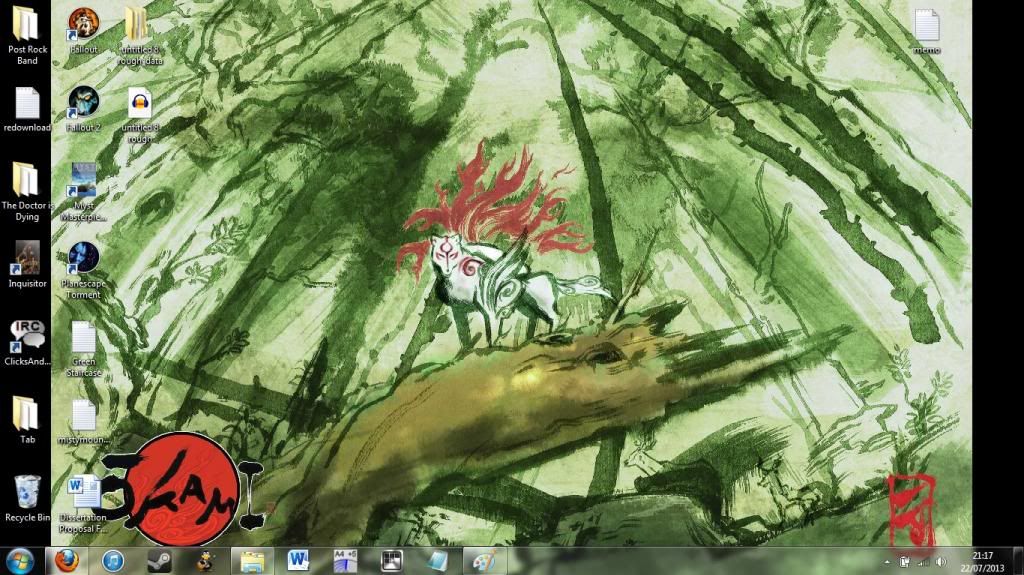Open the Windows Start menu
Screen dimensions: 1024x575
pyautogui.click(x=20, y=561)
